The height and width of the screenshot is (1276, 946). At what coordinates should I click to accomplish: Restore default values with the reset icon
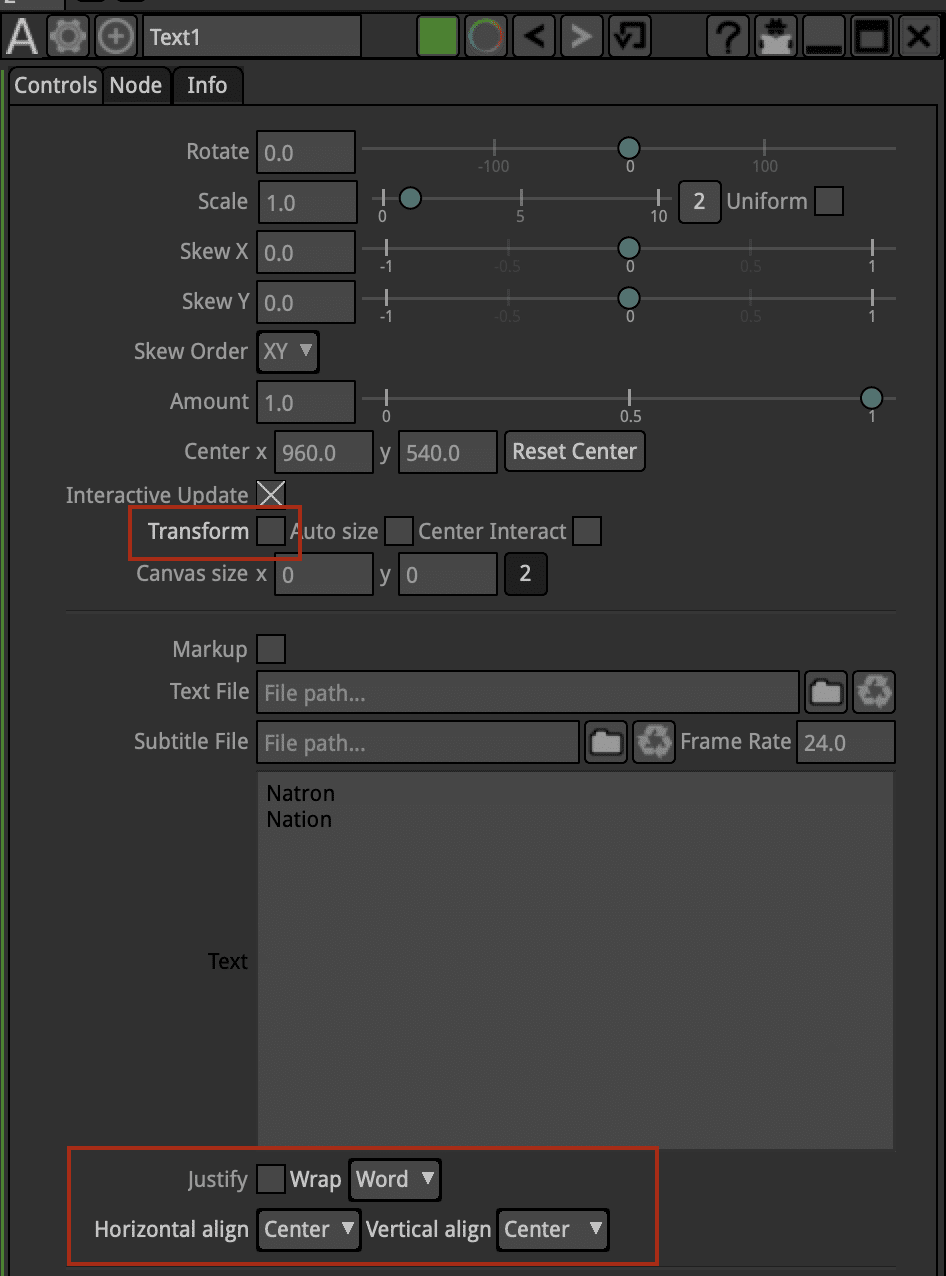(x=630, y=38)
